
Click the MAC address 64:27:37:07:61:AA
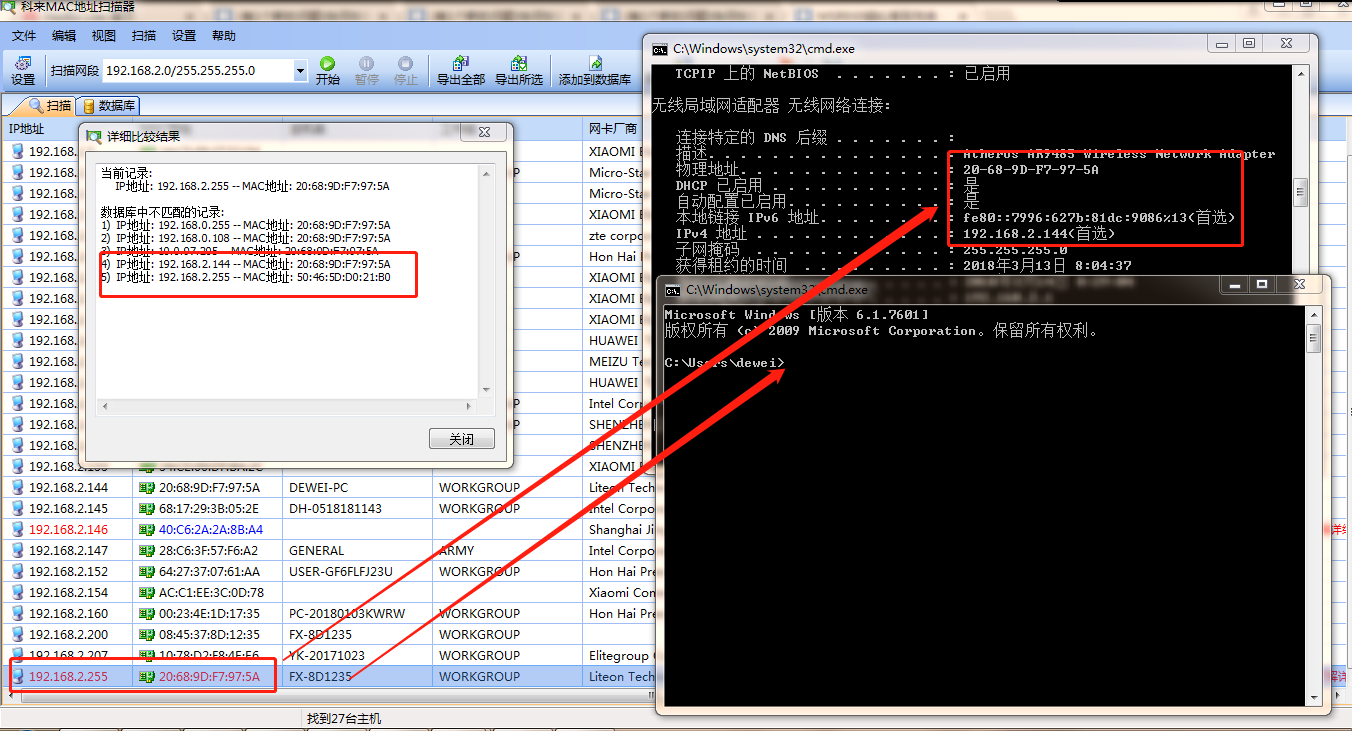(x=209, y=572)
